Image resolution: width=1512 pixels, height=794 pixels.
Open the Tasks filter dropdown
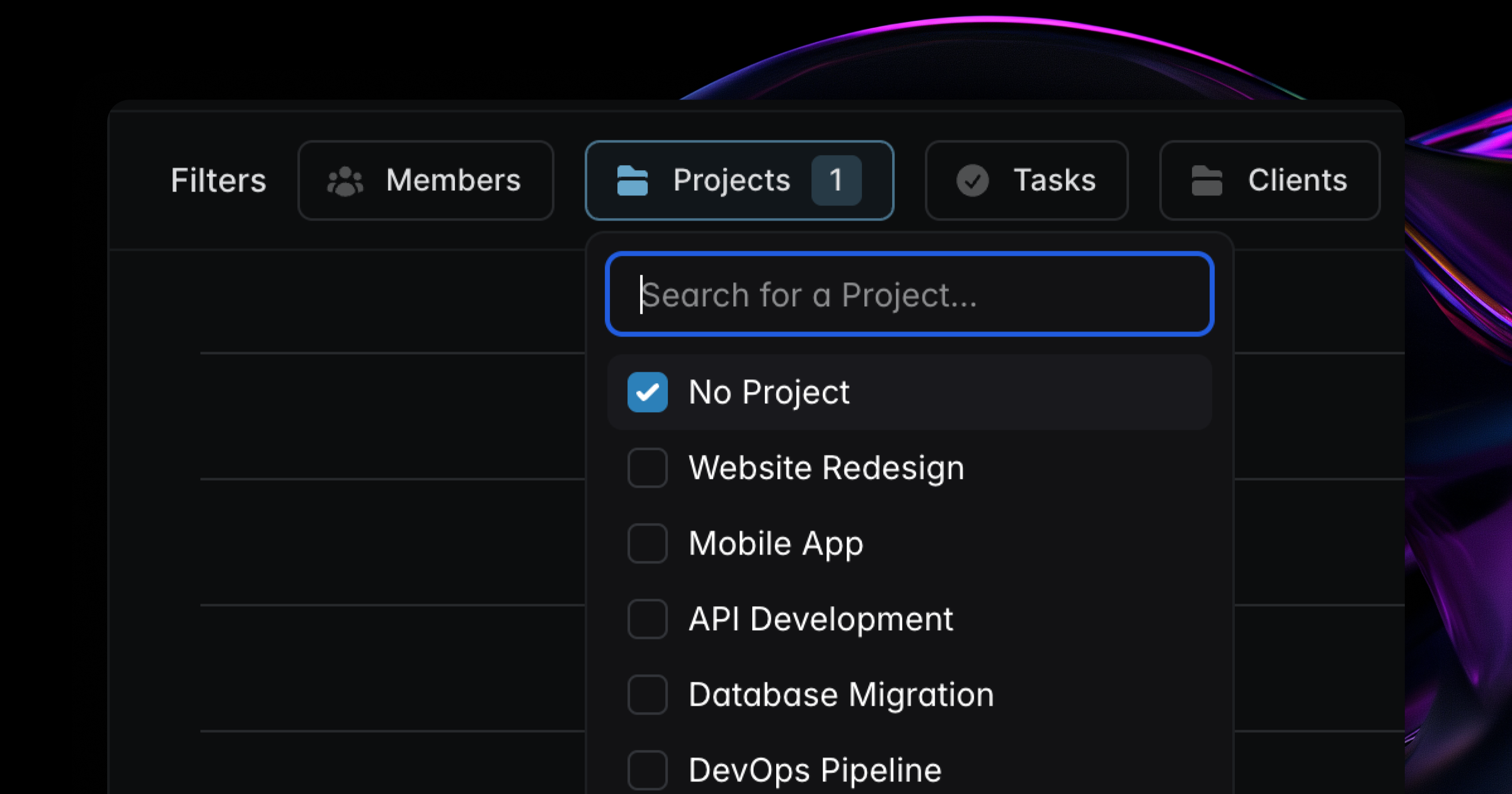click(1026, 180)
